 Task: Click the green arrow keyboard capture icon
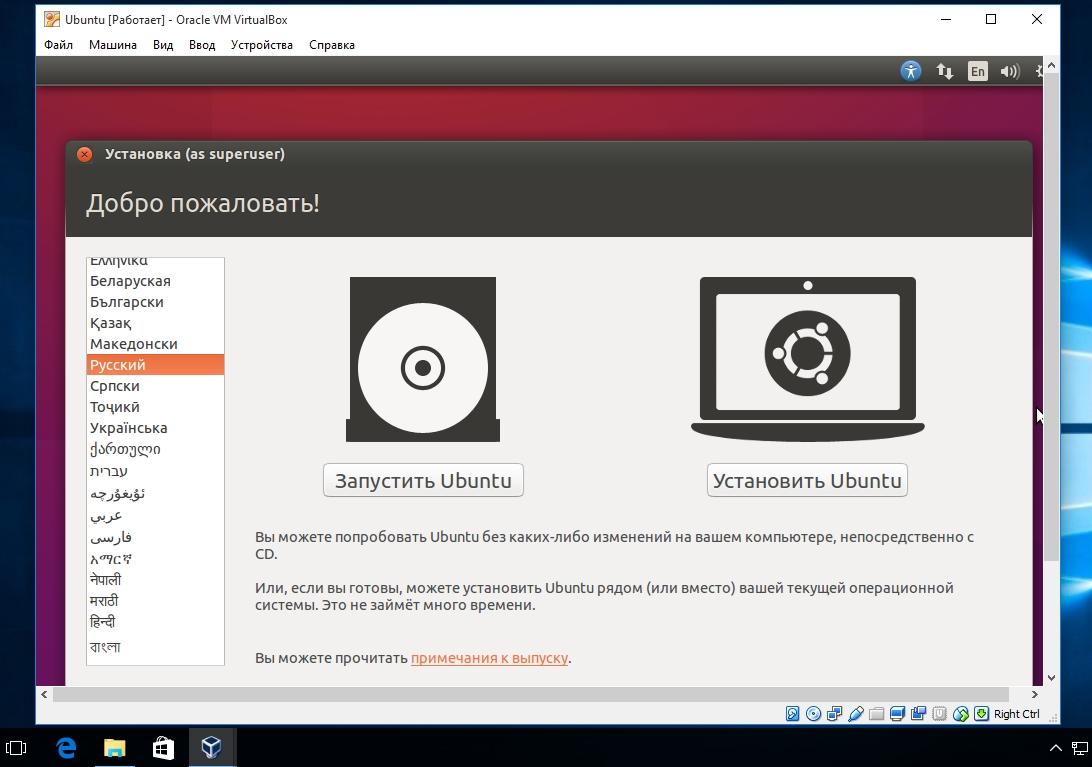pyautogui.click(x=981, y=713)
